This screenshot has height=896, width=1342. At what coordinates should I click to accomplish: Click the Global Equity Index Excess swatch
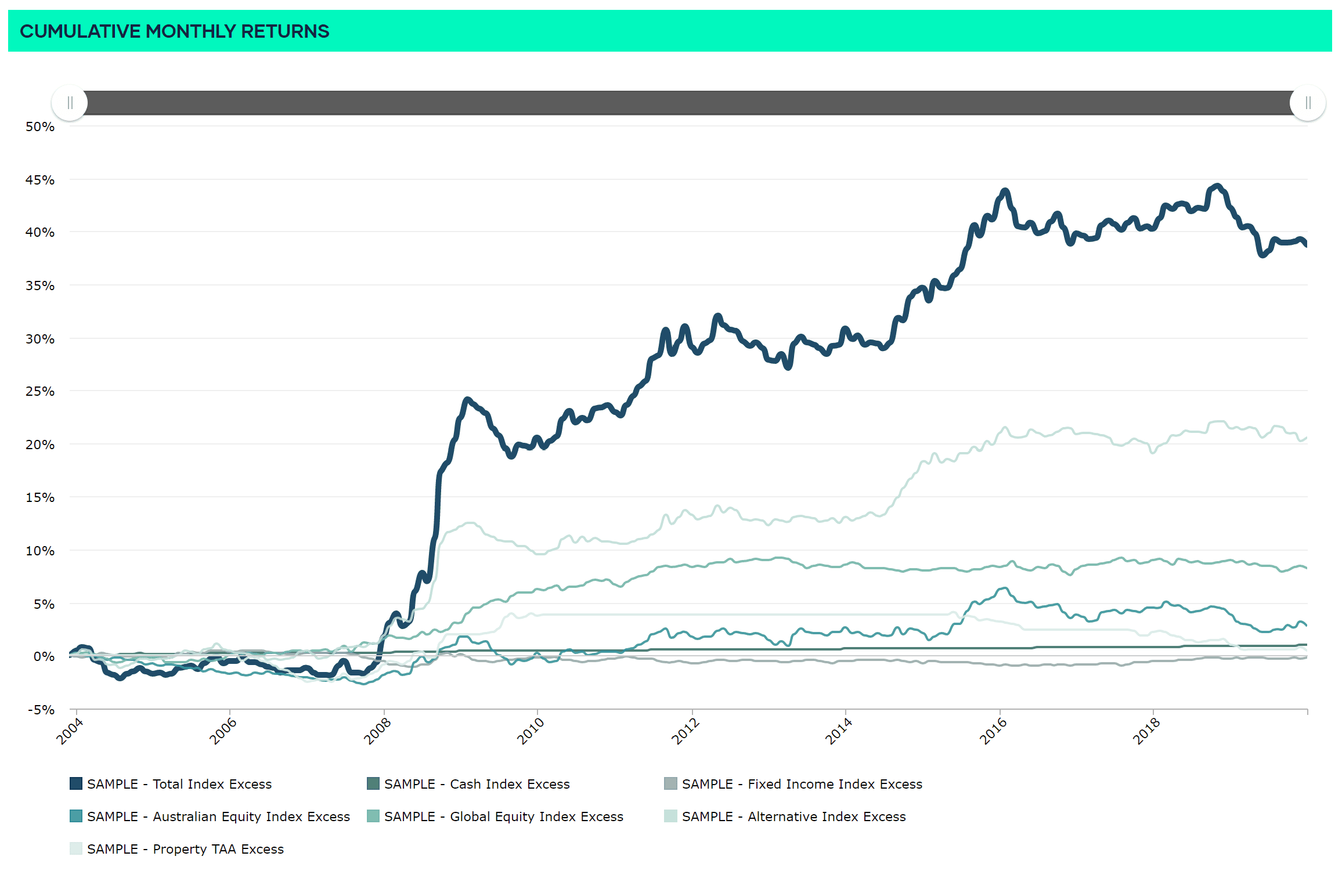pos(373,816)
